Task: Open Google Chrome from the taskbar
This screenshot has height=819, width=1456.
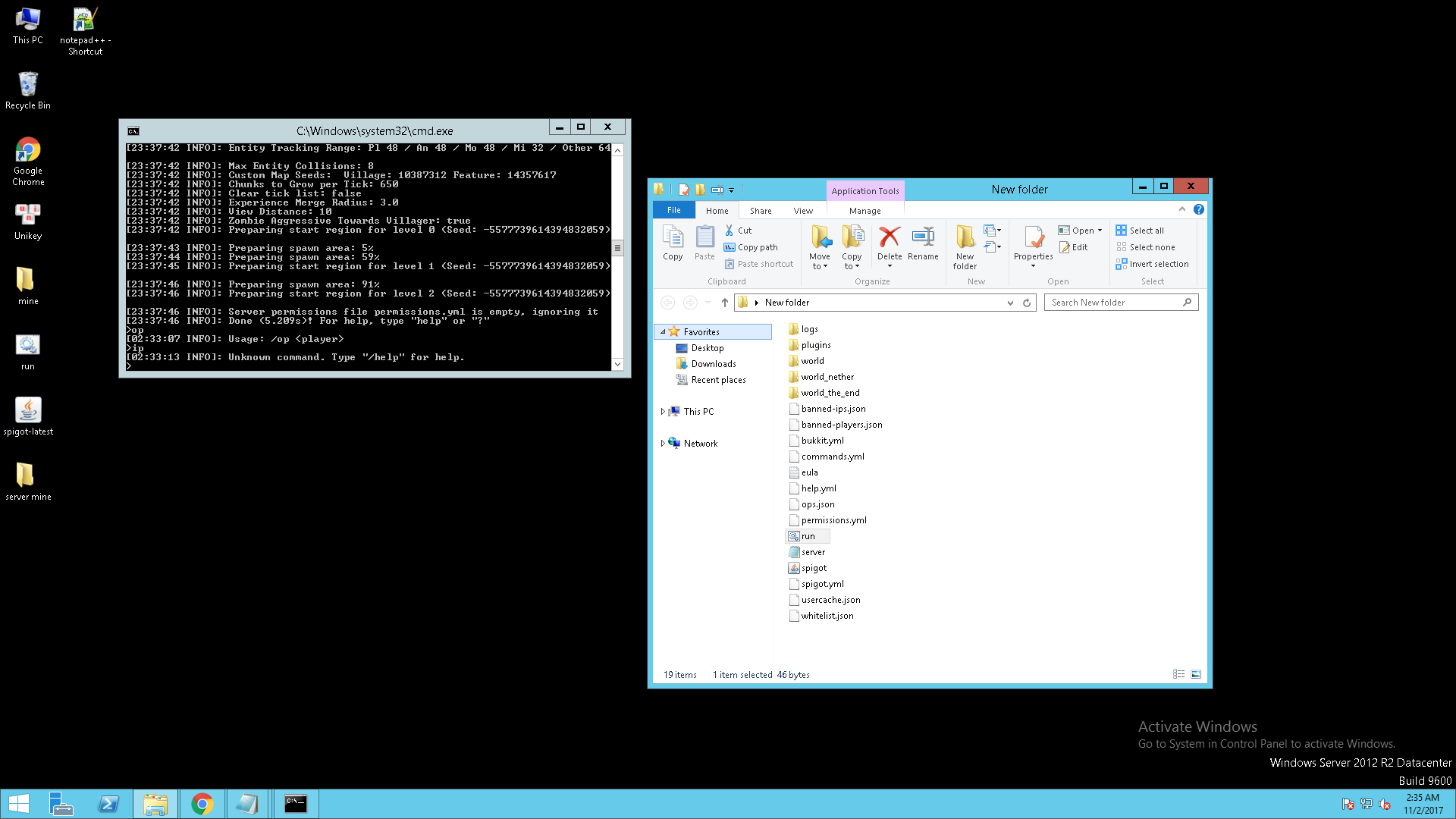Action: [x=202, y=804]
